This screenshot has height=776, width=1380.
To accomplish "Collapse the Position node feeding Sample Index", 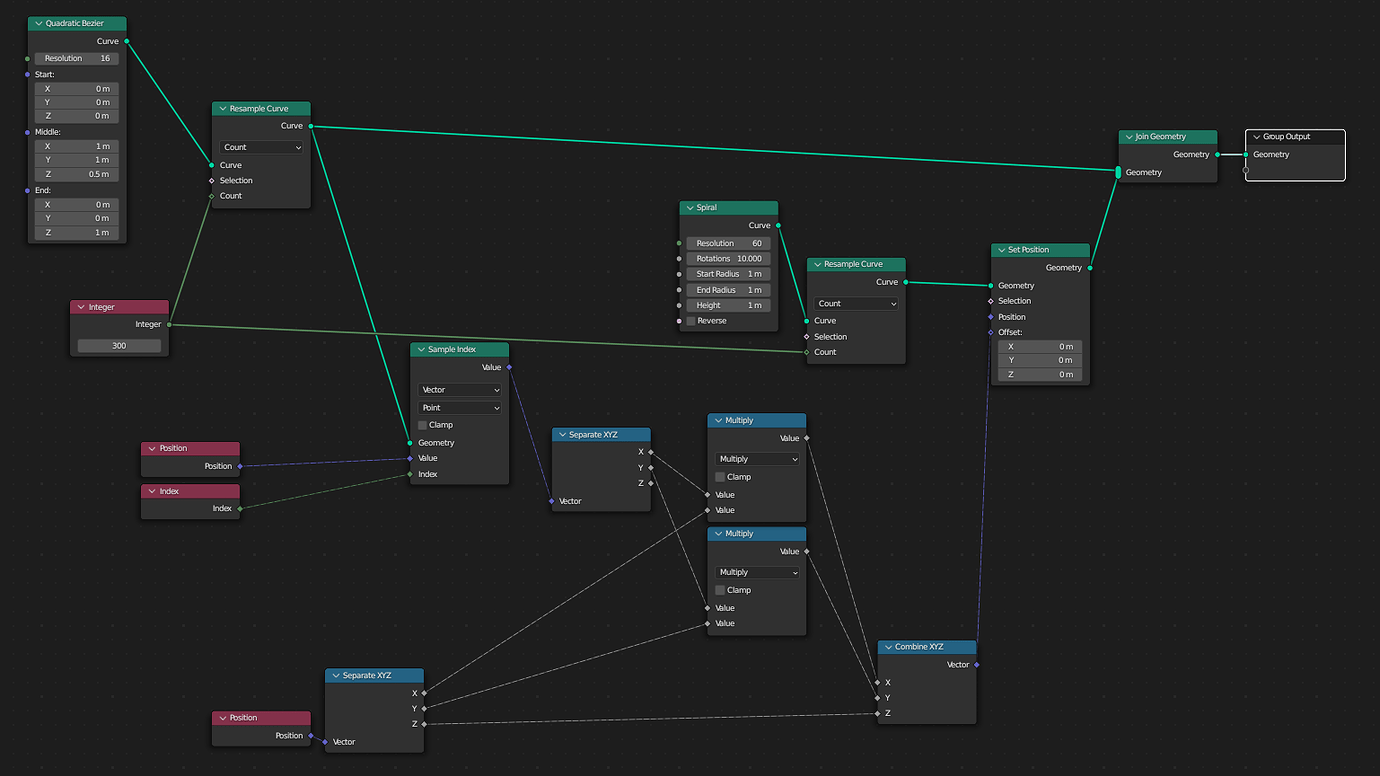I will tap(152, 448).
